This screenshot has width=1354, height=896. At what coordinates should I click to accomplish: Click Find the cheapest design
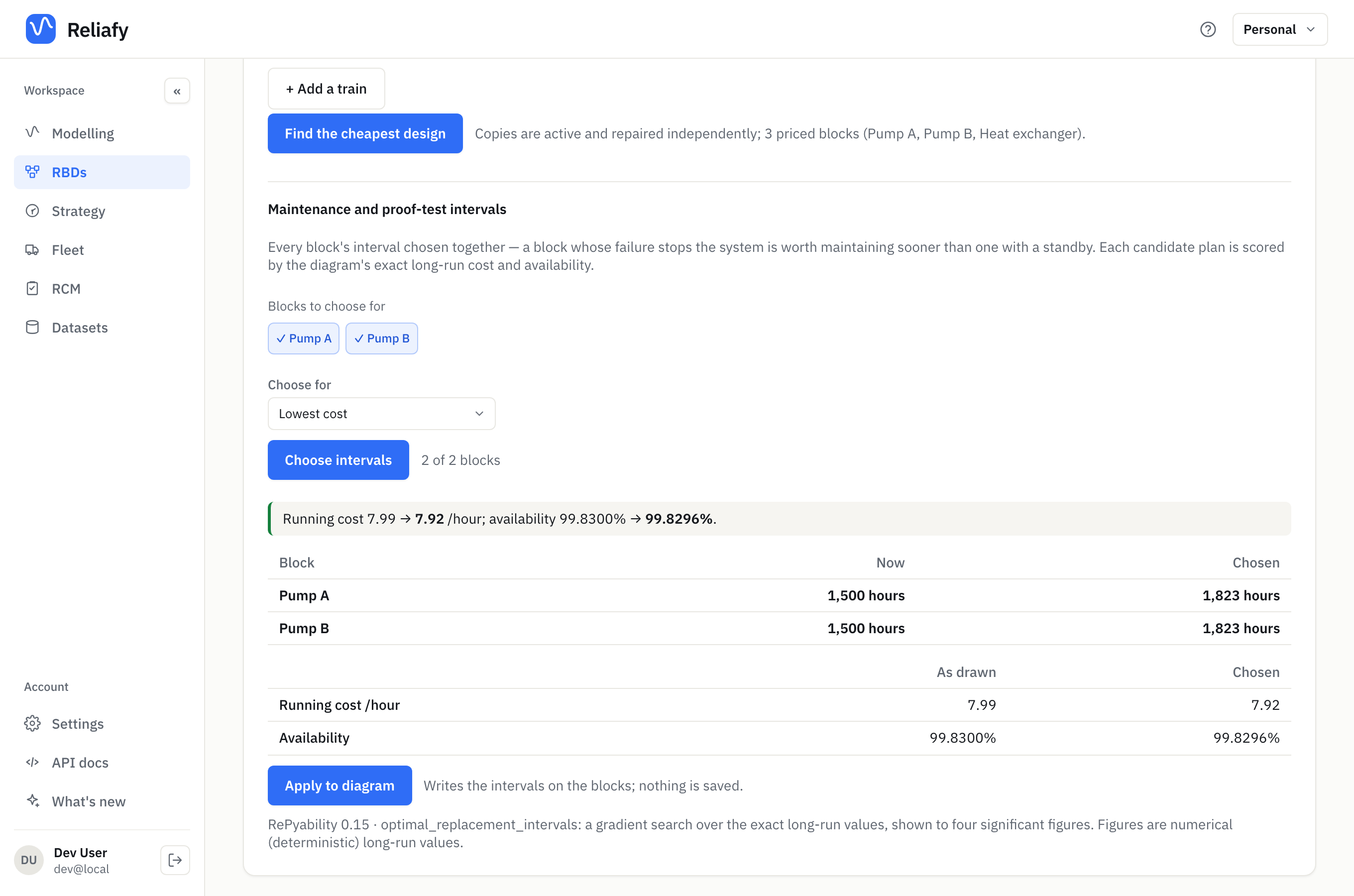point(365,133)
